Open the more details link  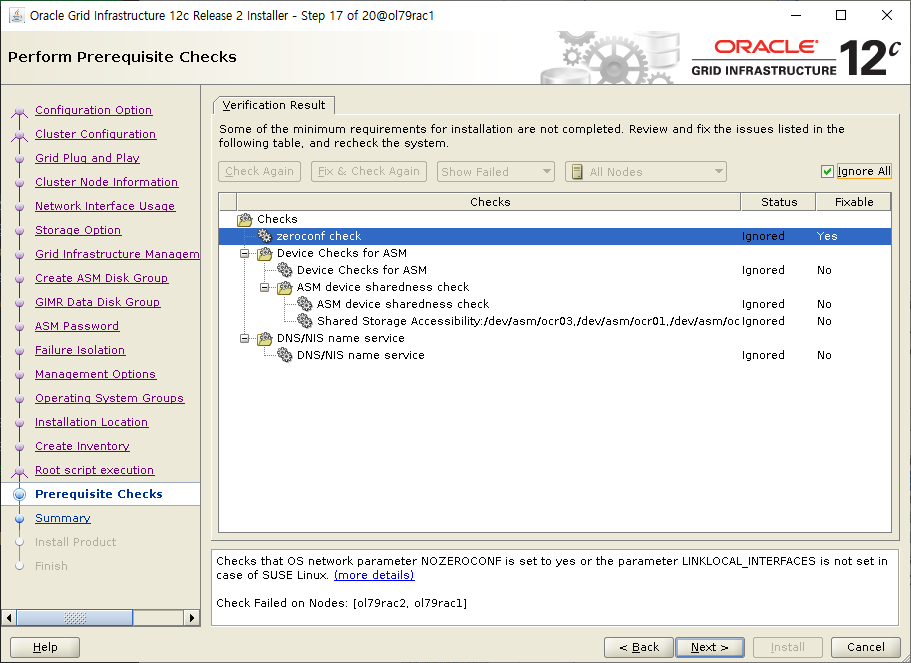pyautogui.click(x=374, y=575)
